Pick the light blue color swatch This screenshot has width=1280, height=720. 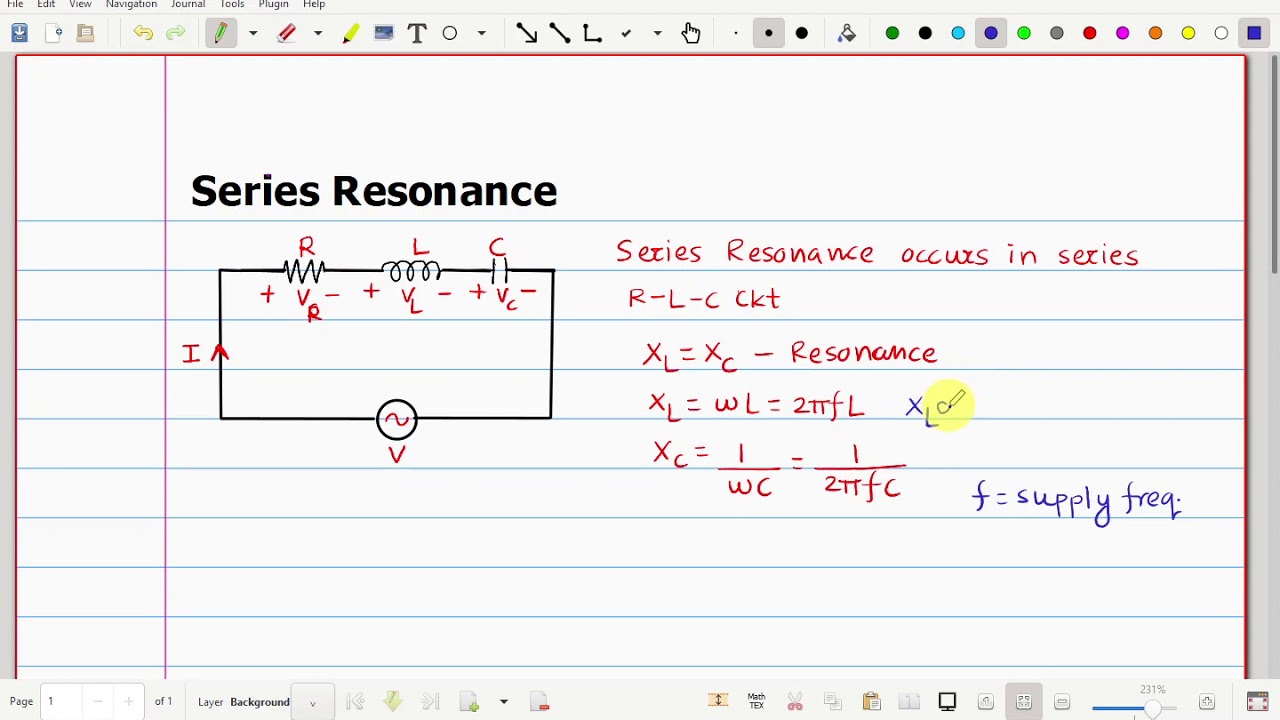[958, 33]
